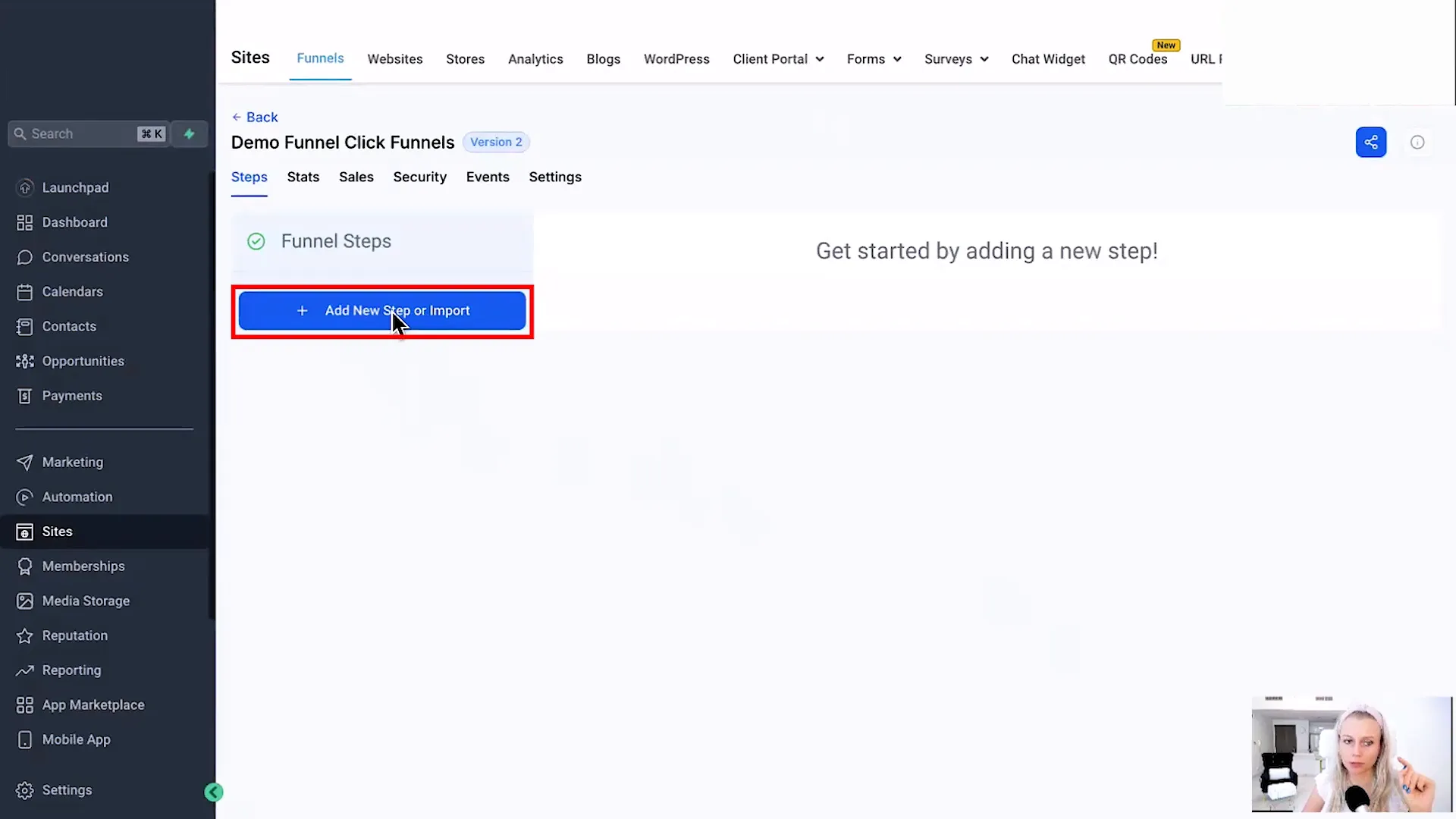Open the Blogs tab

click(x=604, y=59)
